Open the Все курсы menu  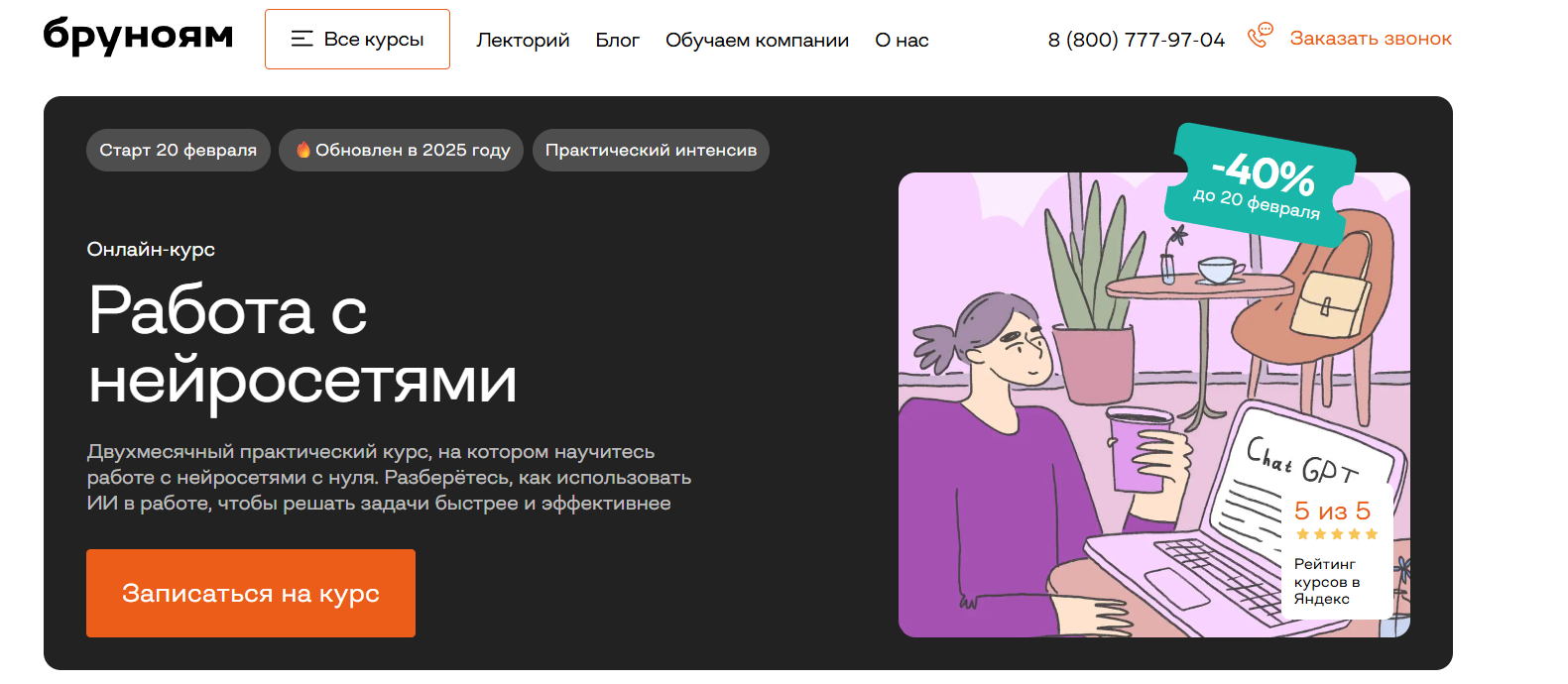[x=357, y=39]
